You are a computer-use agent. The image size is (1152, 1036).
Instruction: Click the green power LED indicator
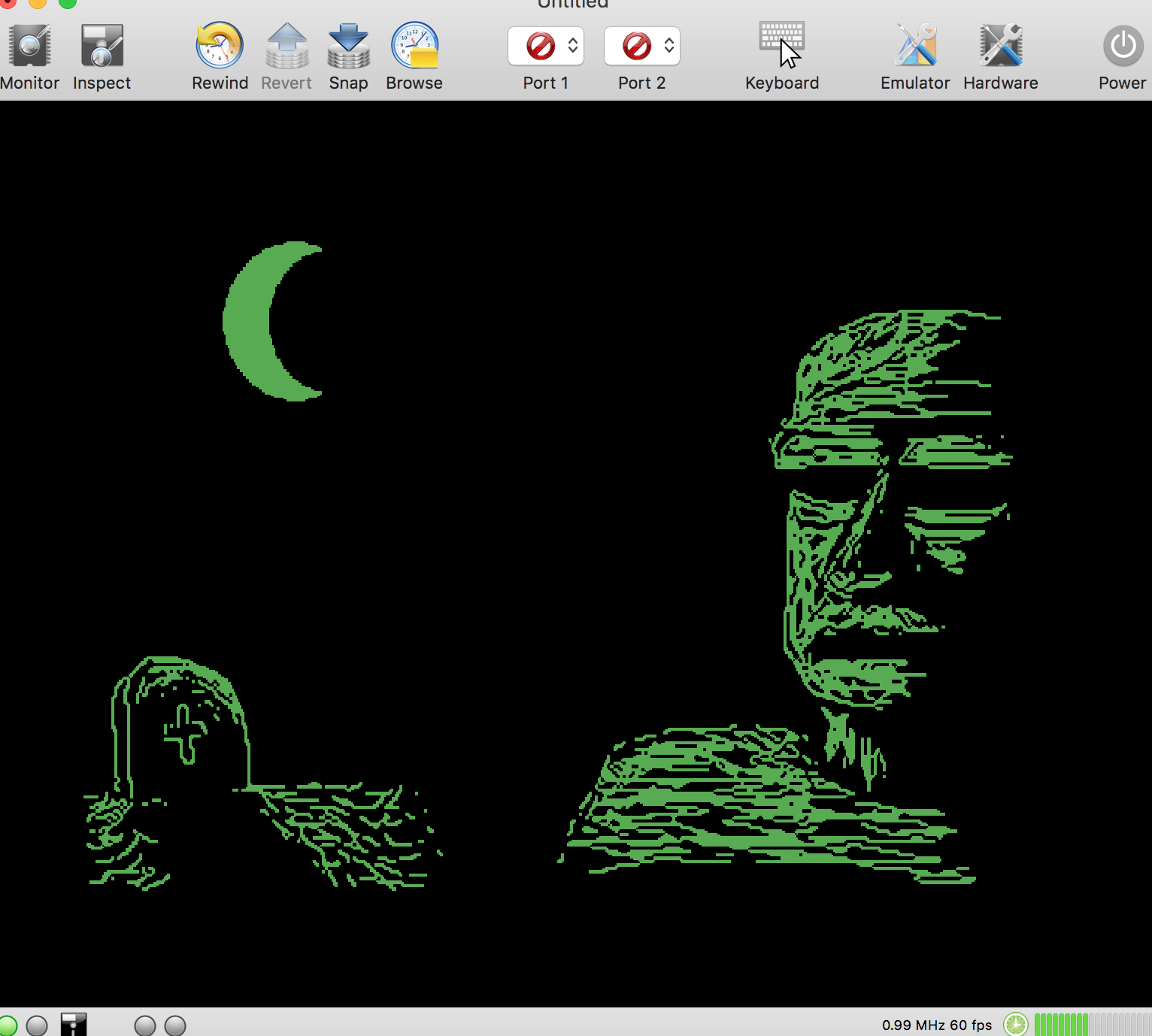(x=7, y=1026)
